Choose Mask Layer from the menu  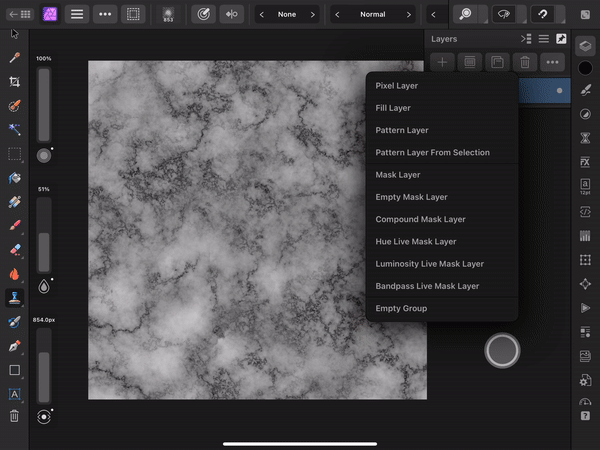[442, 175]
